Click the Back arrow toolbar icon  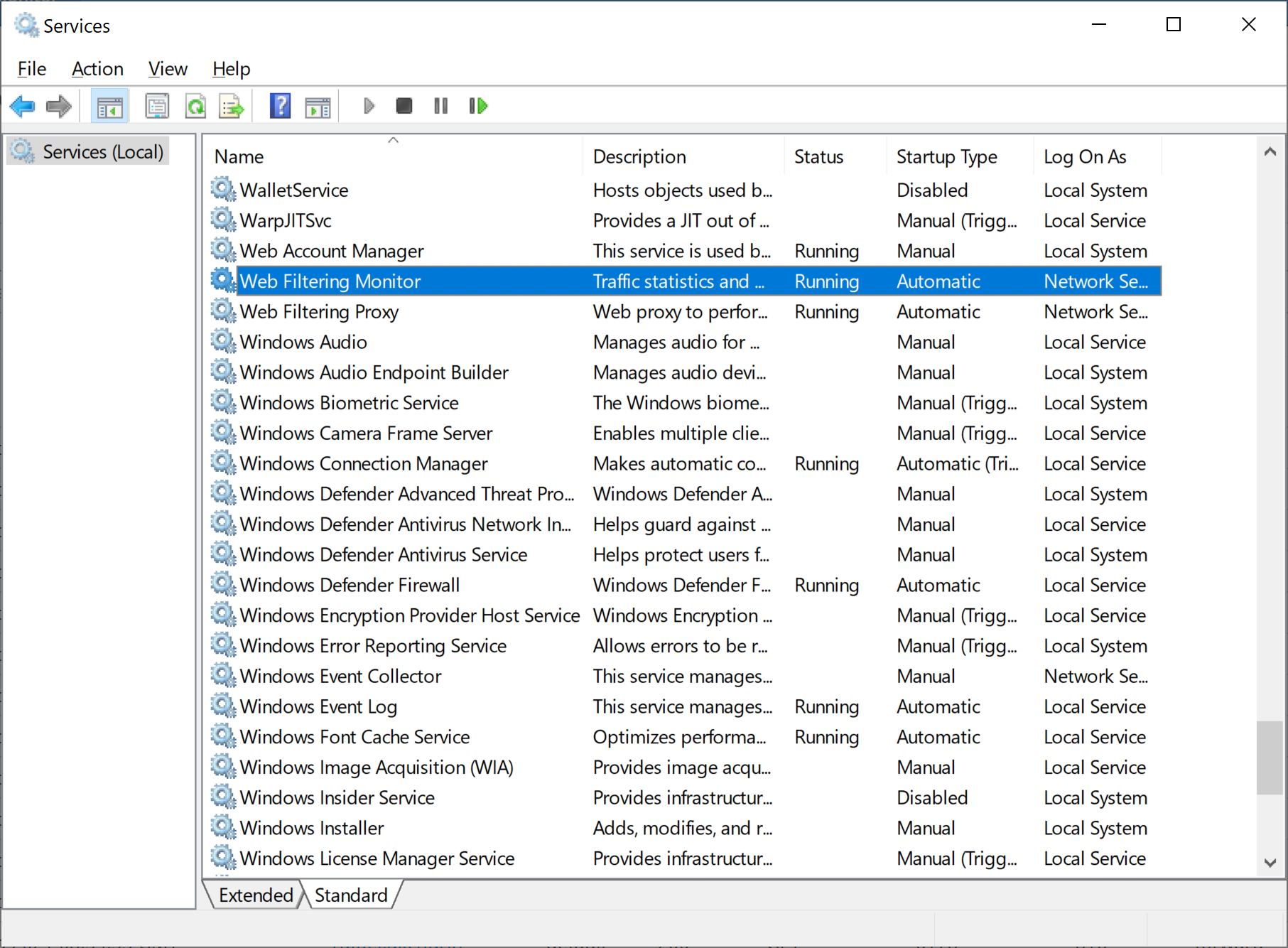tap(22, 107)
